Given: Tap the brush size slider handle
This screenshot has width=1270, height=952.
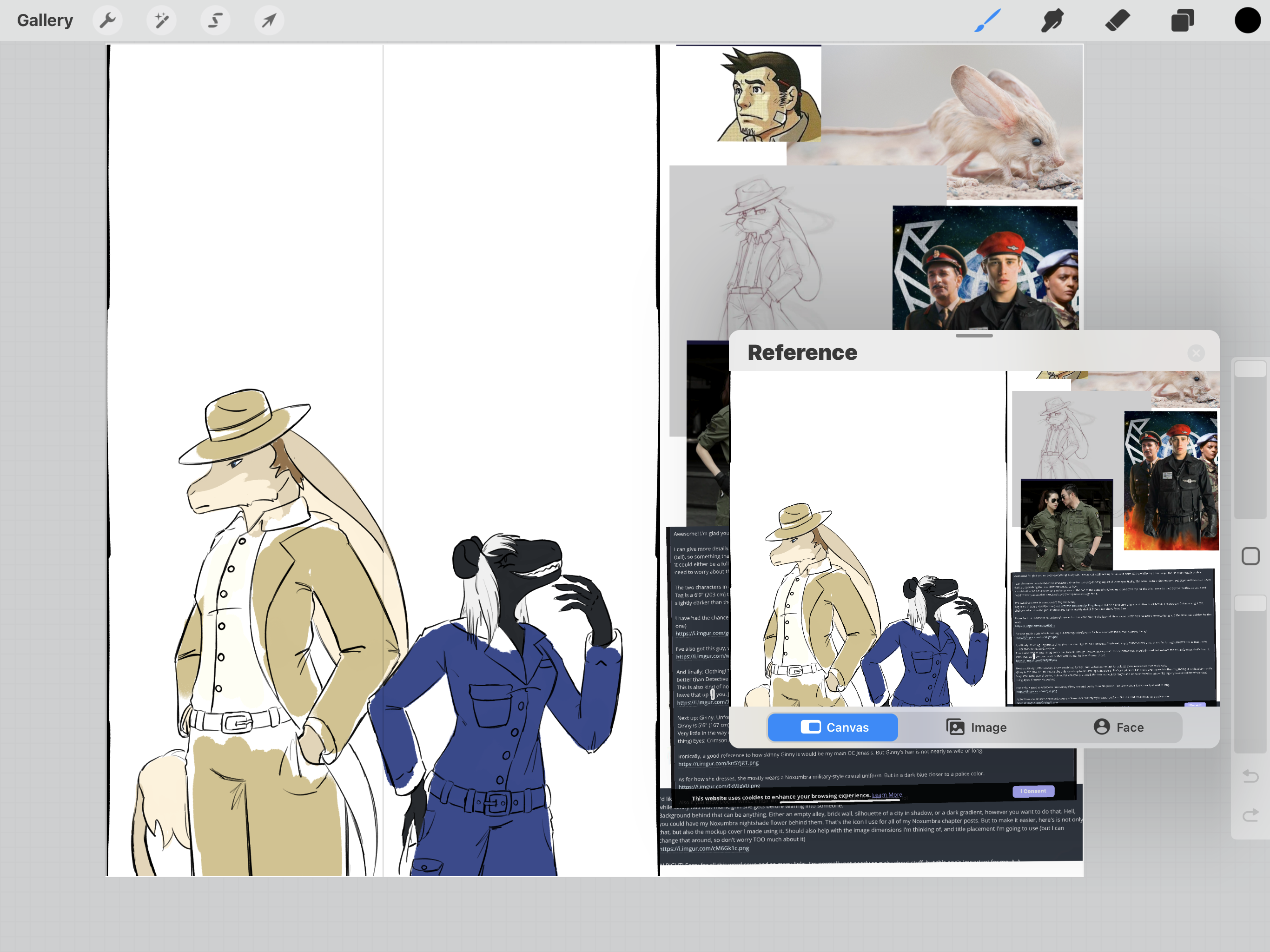Looking at the screenshot, I should click(x=1250, y=369).
